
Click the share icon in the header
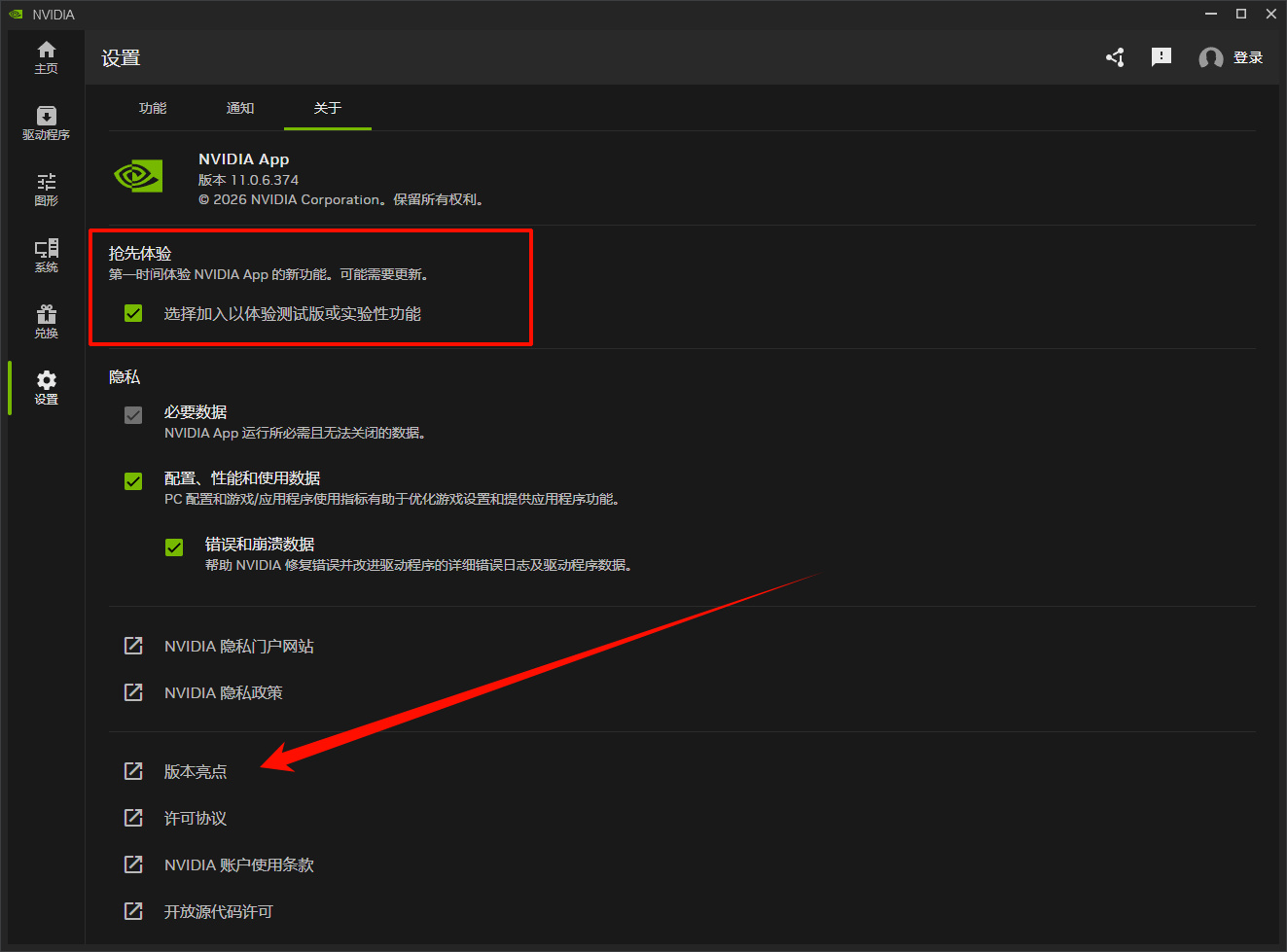1115,57
